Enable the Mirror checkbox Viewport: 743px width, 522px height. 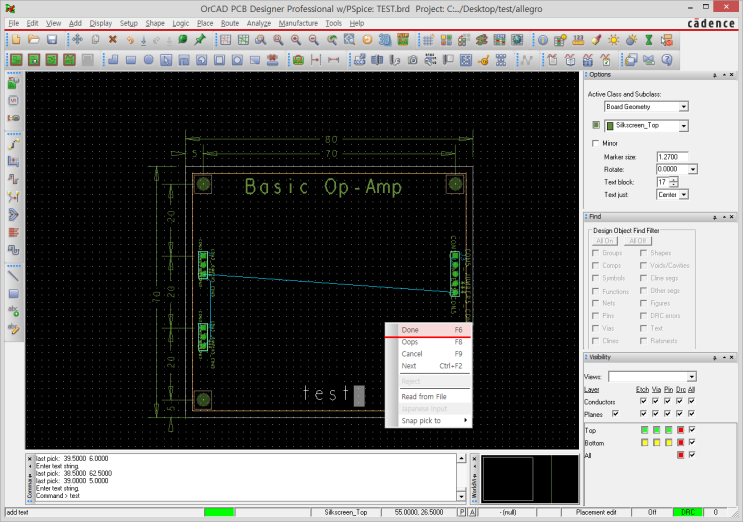(597, 144)
